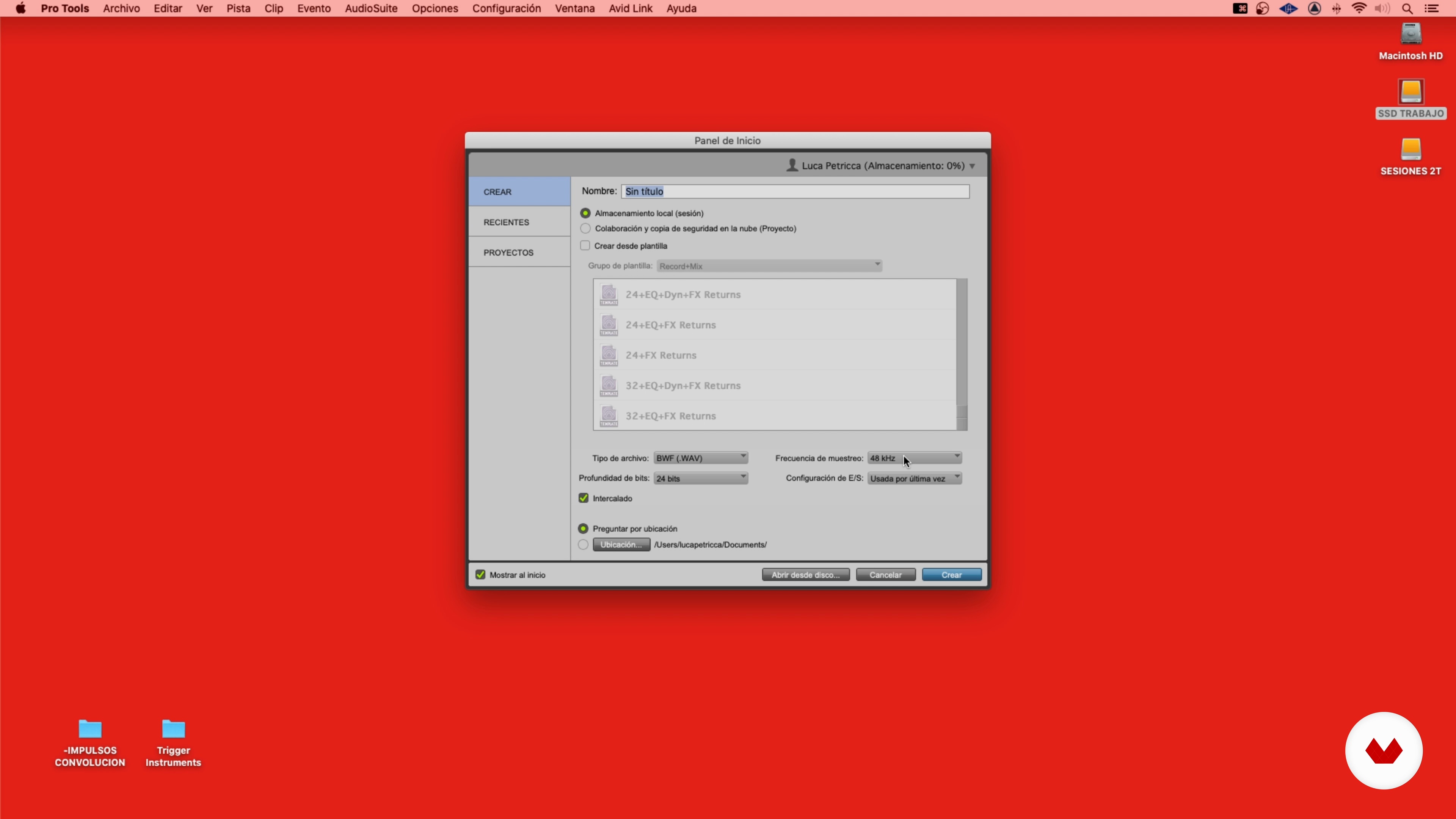Click the leftmost status icon in menu bar

(1240, 8)
